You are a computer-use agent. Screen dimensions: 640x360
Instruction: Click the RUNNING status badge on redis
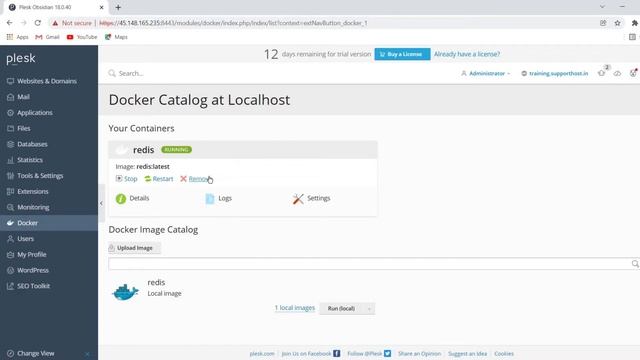point(176,150)
